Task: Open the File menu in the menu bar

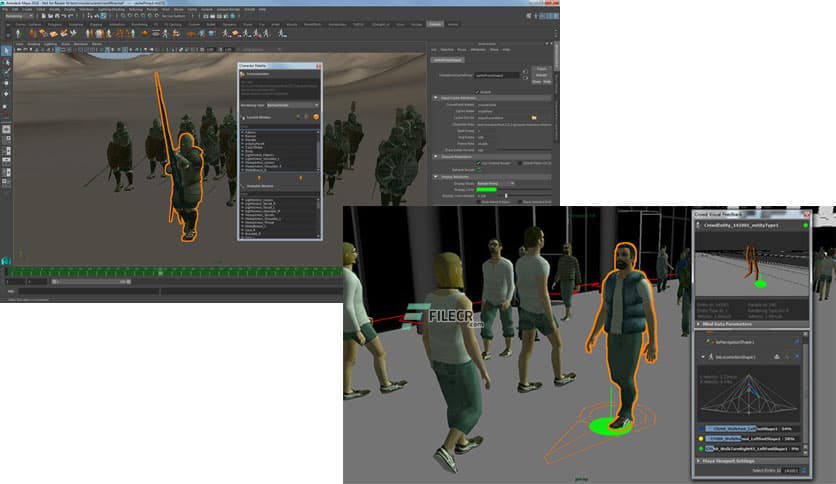Action: coord(6,10)
